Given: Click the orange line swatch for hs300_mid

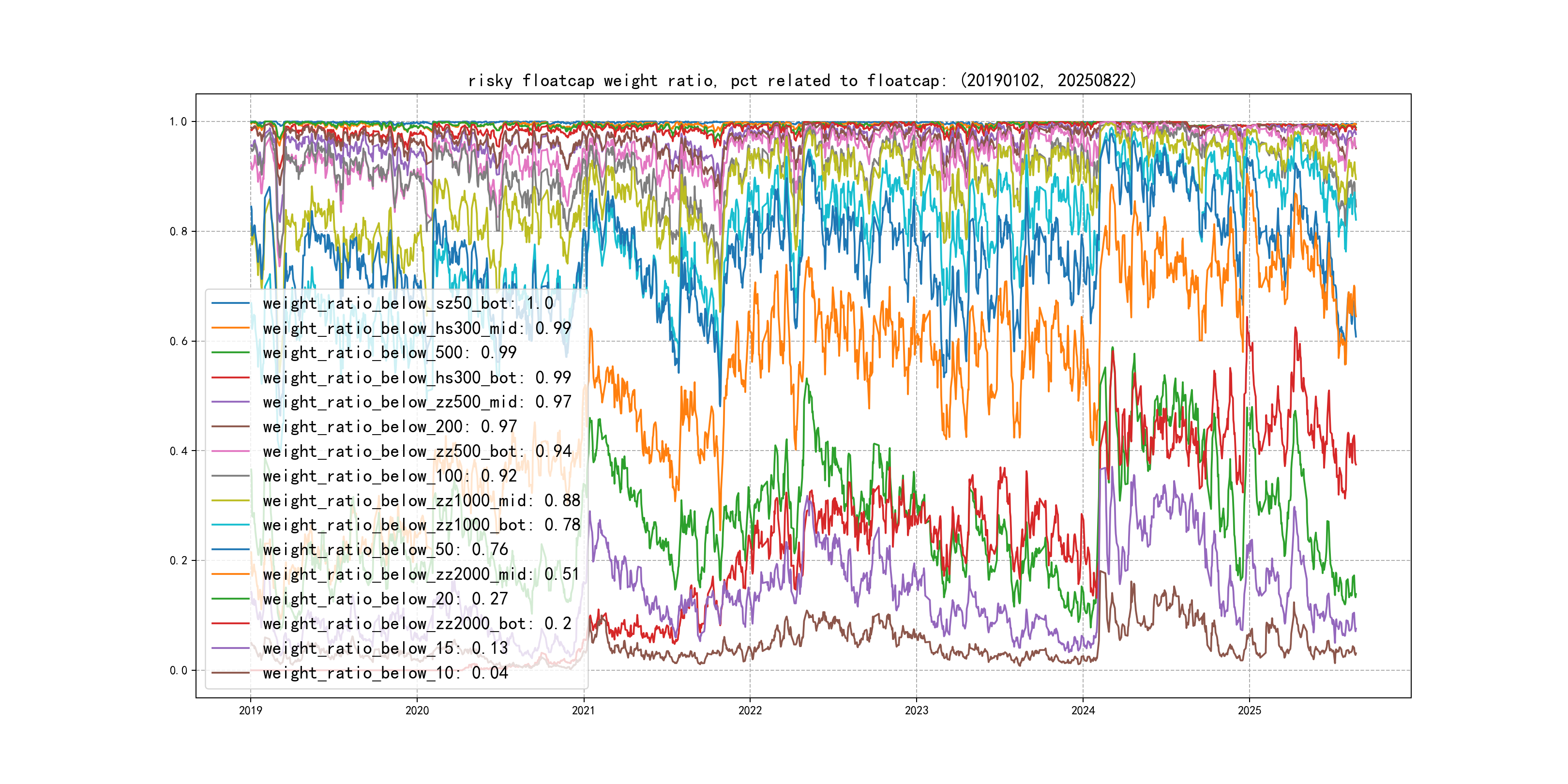Looking at the screenshot, I should click(230, 328).
